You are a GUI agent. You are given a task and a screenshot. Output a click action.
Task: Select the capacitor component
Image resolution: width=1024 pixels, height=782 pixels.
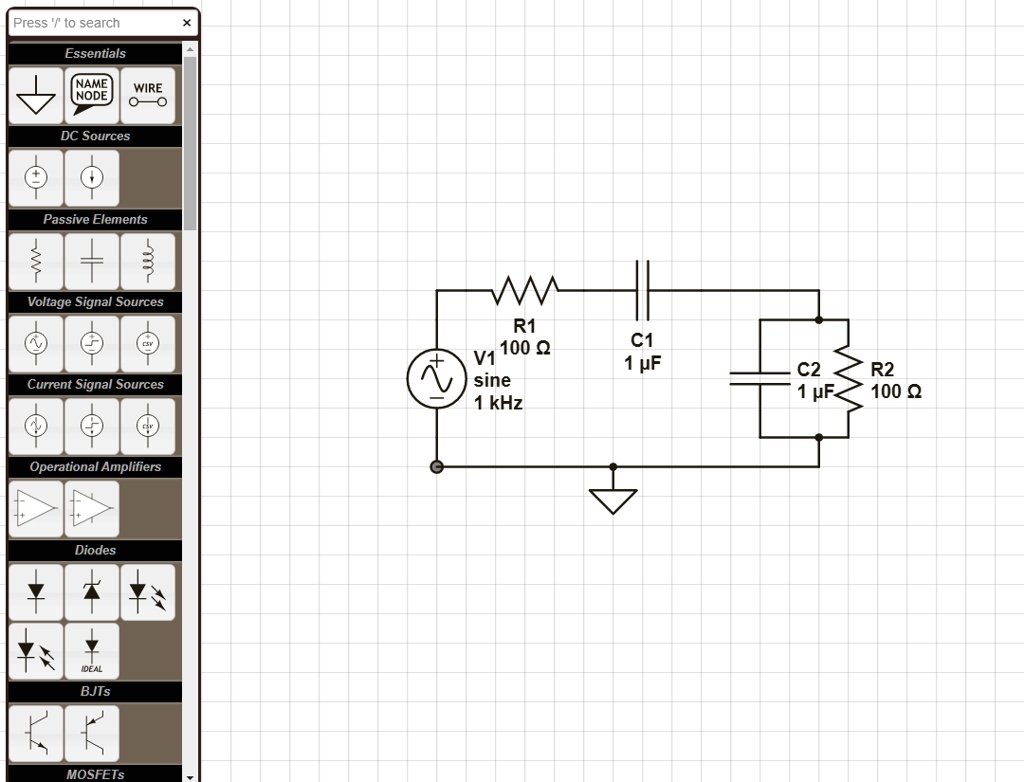[x=91, y=261]
